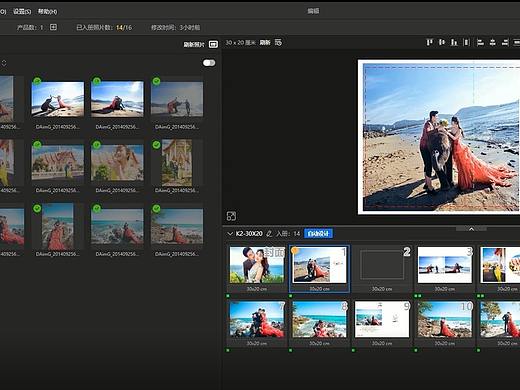Click the center horizontally distribute icon
520x390 pixels.
(x=492, y=42)
